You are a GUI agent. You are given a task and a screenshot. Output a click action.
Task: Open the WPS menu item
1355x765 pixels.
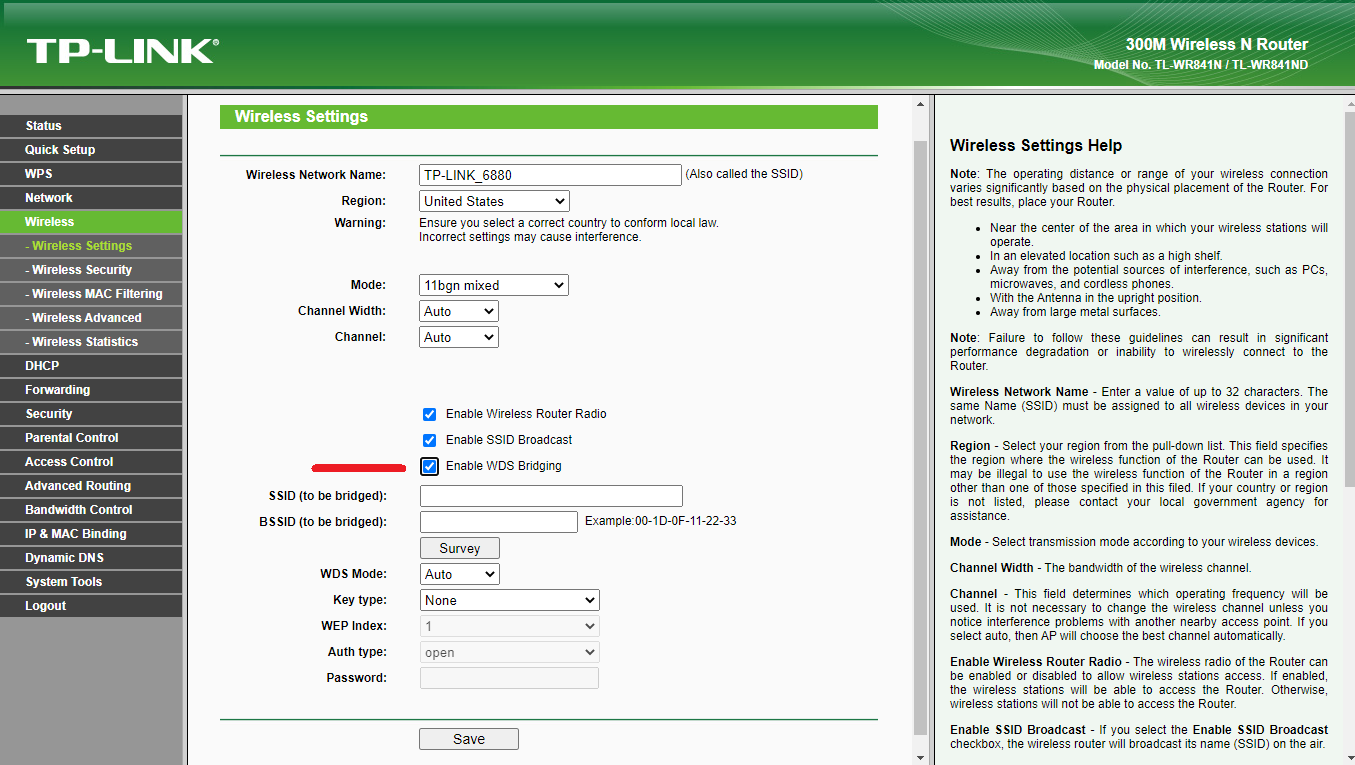(x=91, y=174)
